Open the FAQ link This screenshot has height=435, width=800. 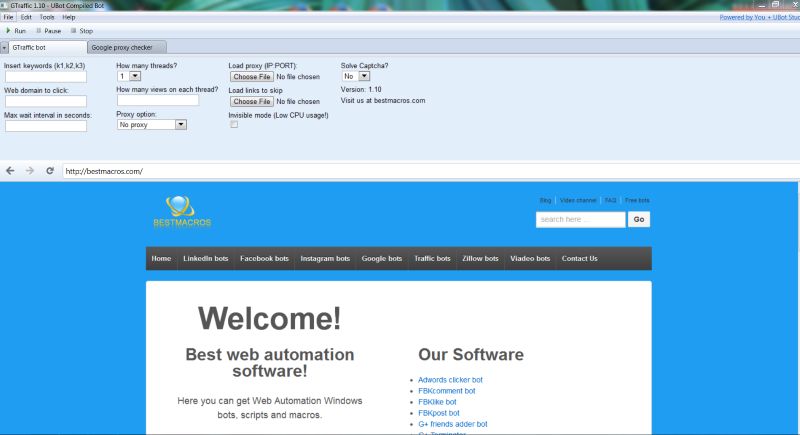pos(610,200)
